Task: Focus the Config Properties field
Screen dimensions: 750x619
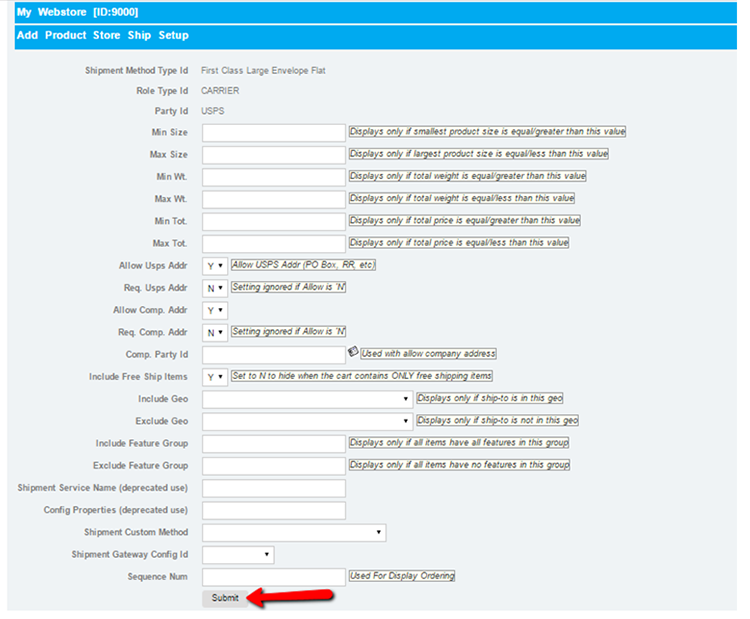Action: coord(274,510)
